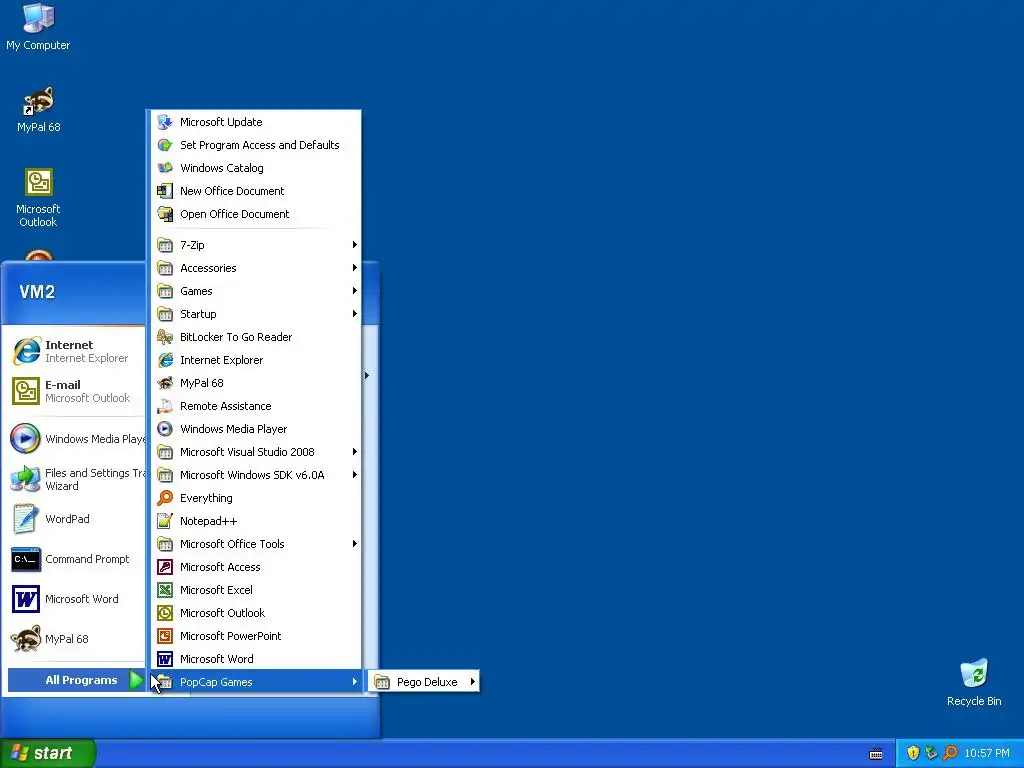Select the Accessories folder entry
Screen dimensions: 1024x768
click(255, 268)
